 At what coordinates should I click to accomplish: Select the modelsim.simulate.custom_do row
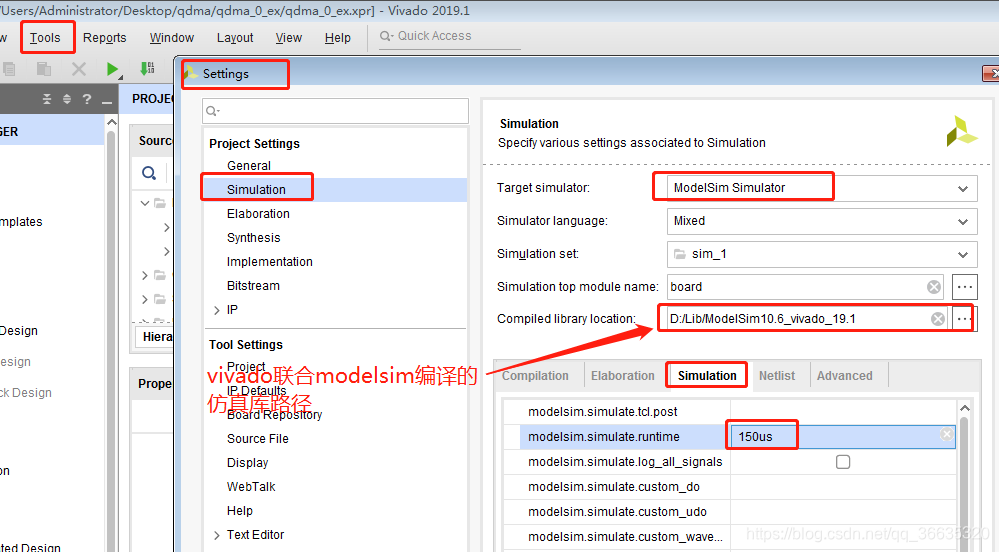point(729,487)
